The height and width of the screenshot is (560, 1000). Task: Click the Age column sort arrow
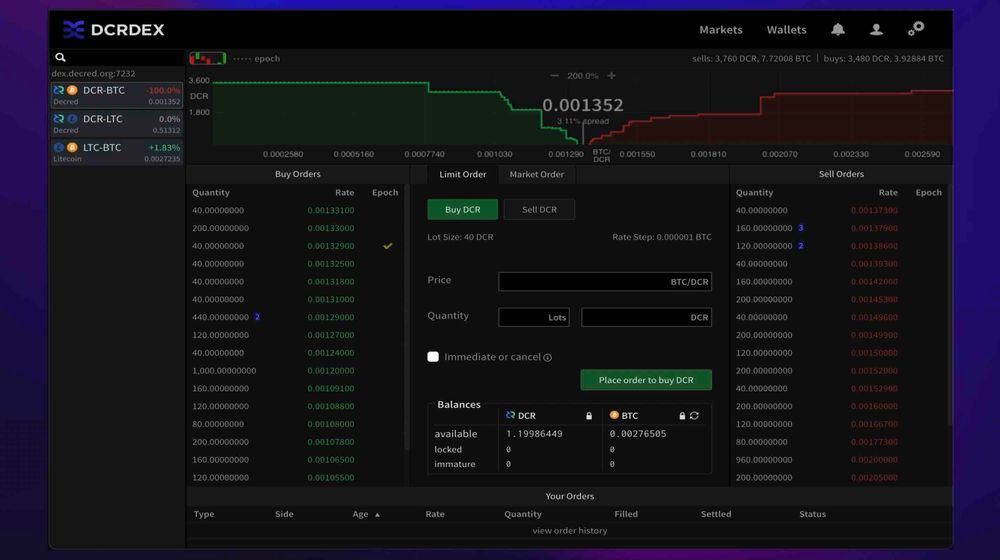pos(377,515)
